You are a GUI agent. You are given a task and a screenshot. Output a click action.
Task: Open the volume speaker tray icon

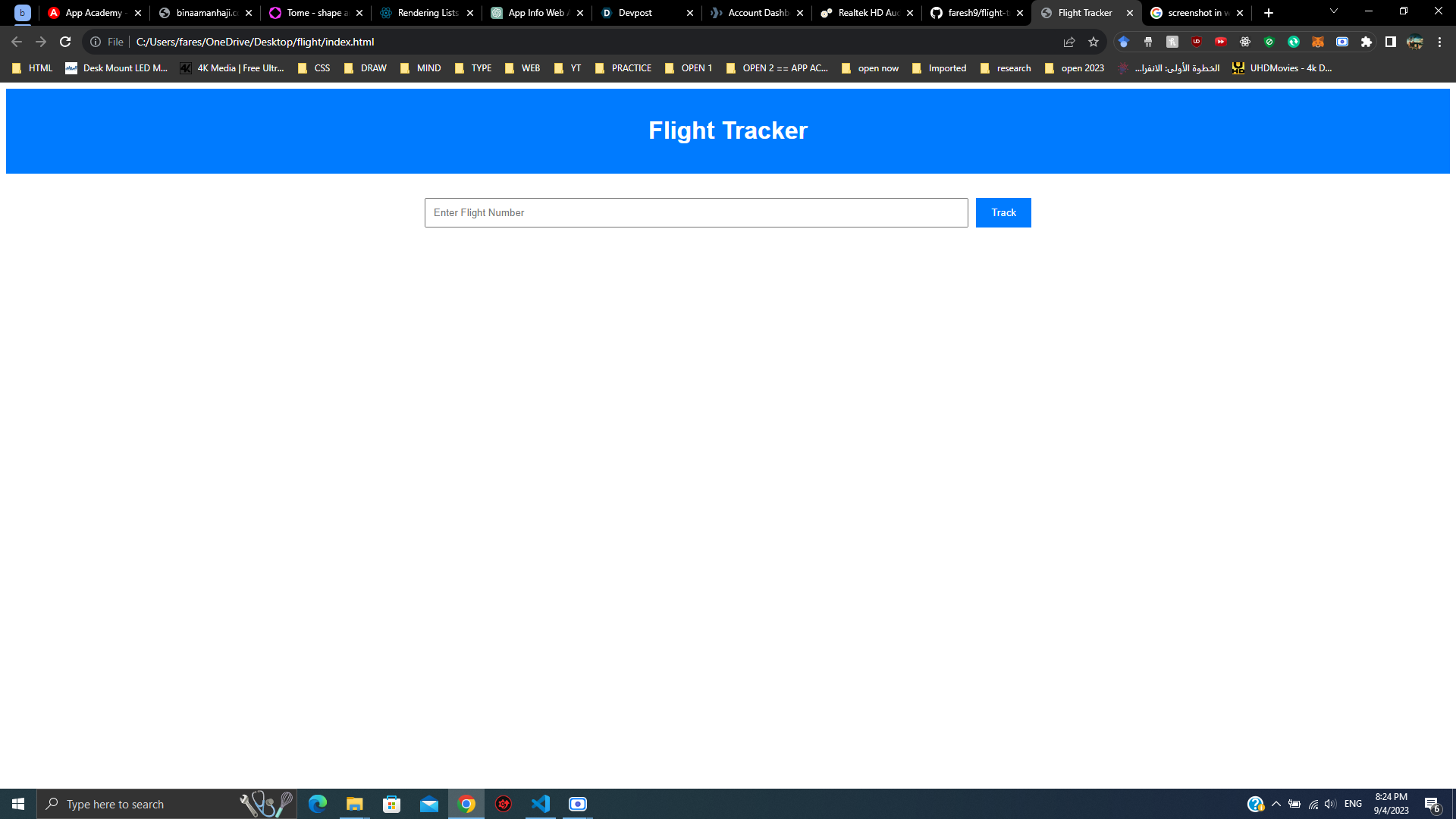coord(1330,804)
